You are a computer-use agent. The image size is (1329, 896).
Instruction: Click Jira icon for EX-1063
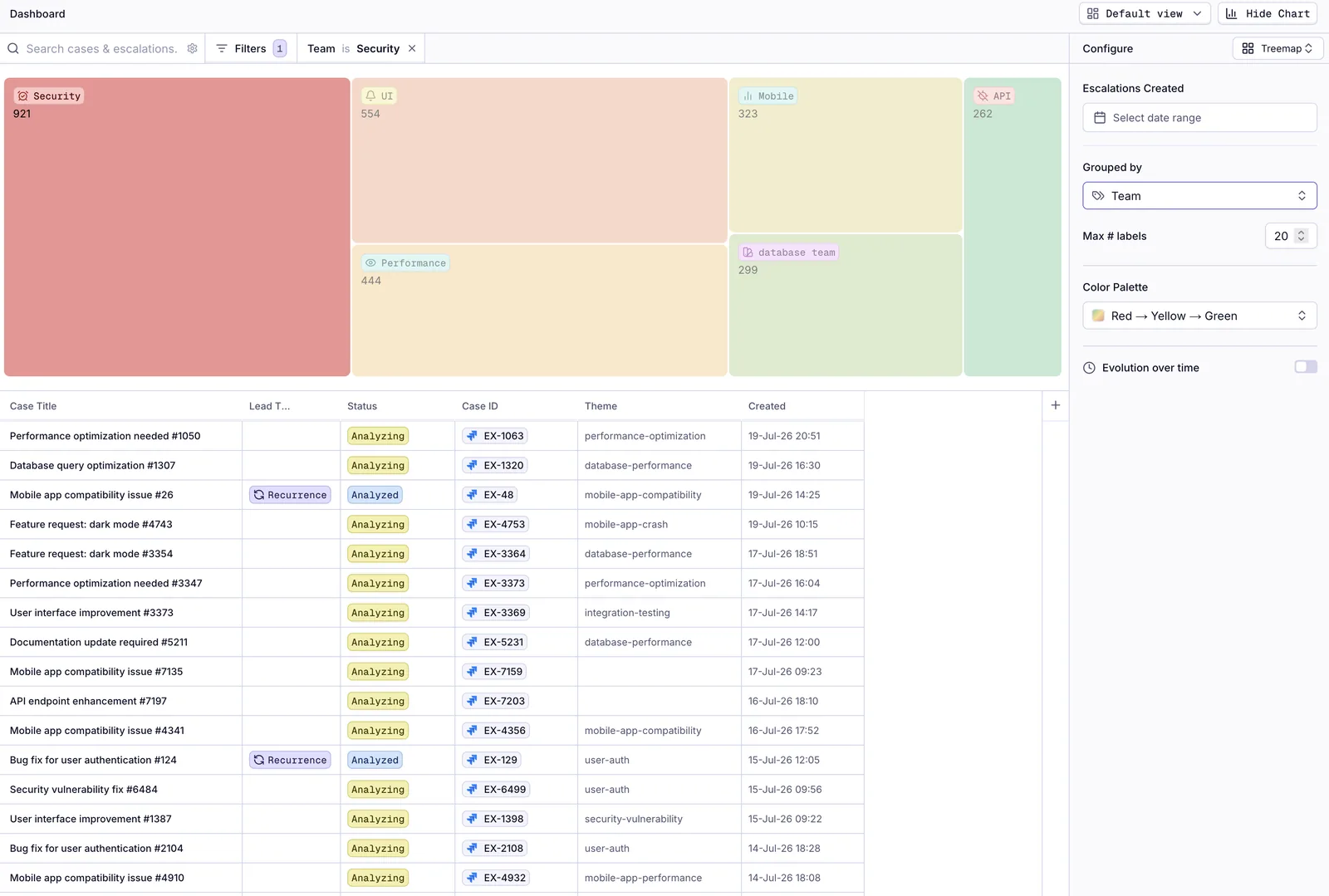click(x=472, y=436)
